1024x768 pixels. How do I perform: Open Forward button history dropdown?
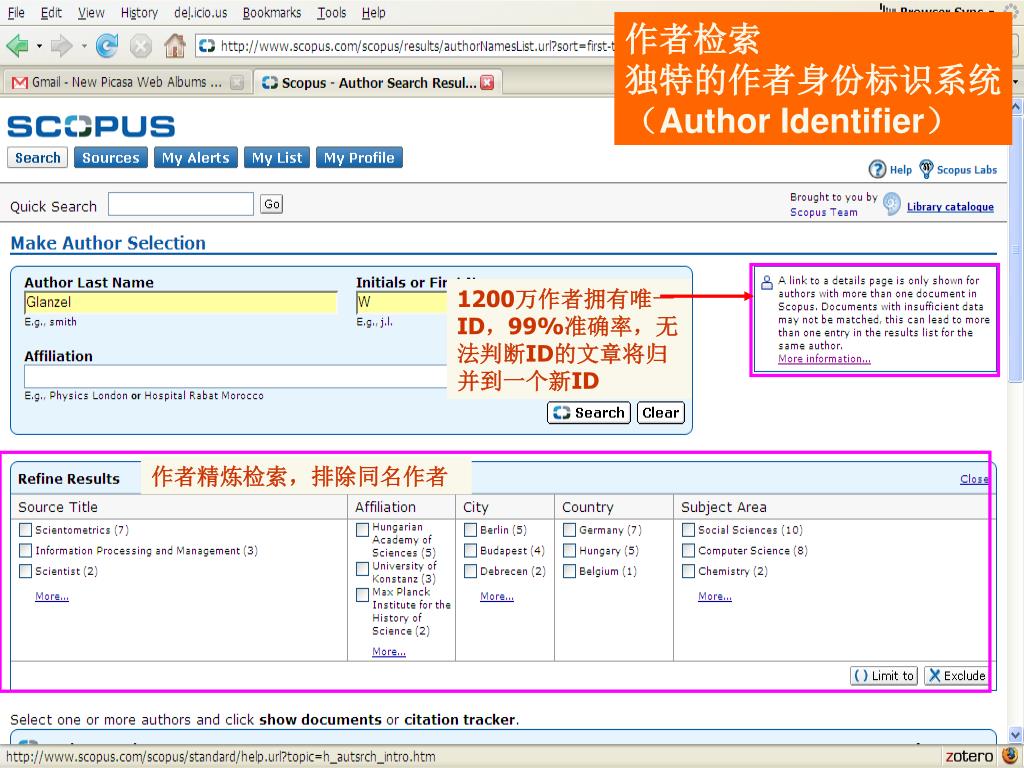[84, 46]
